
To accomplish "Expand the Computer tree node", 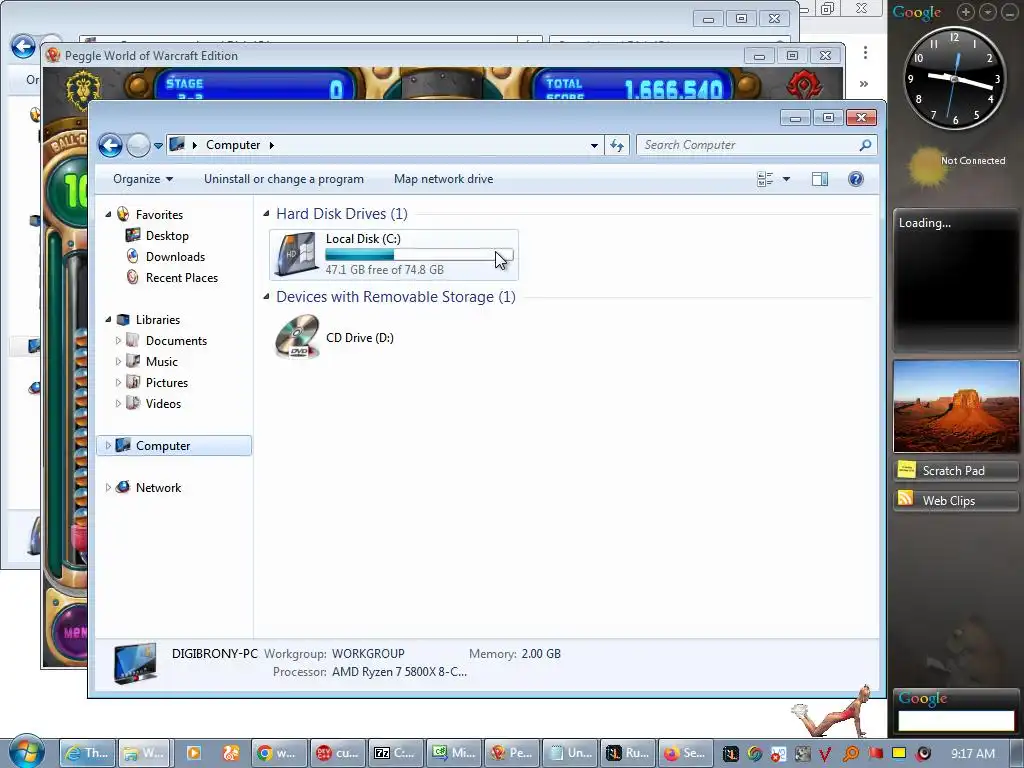I will pyautogui.click(x=108, y=445).
